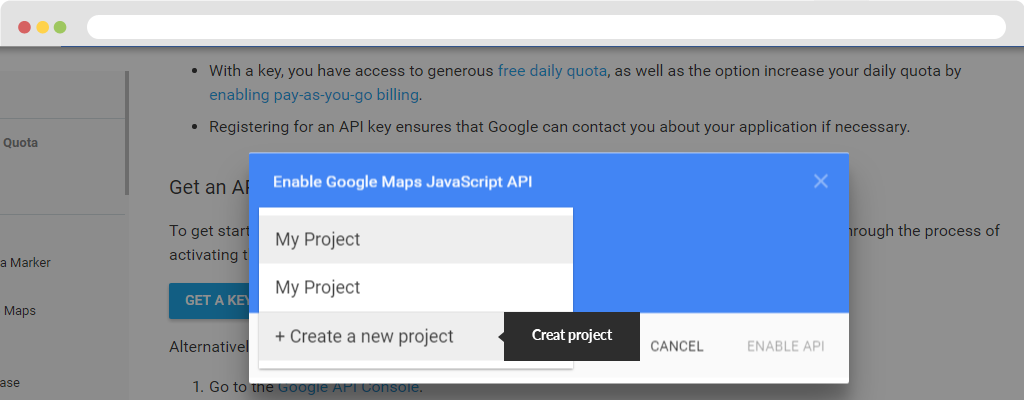Click the CANCEL button
This screenshot has height=400, width=1024.
tap(677, 346)
